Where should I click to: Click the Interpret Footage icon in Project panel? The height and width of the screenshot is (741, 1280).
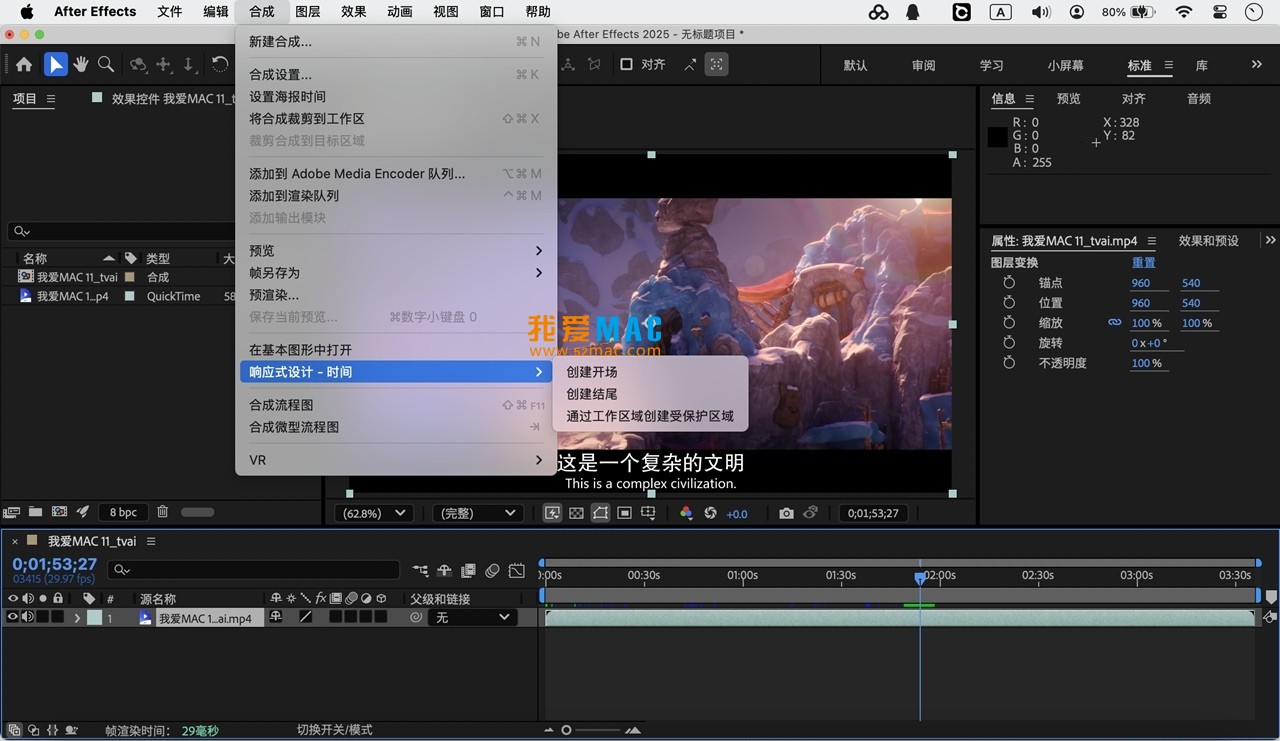tap(12, 512)
